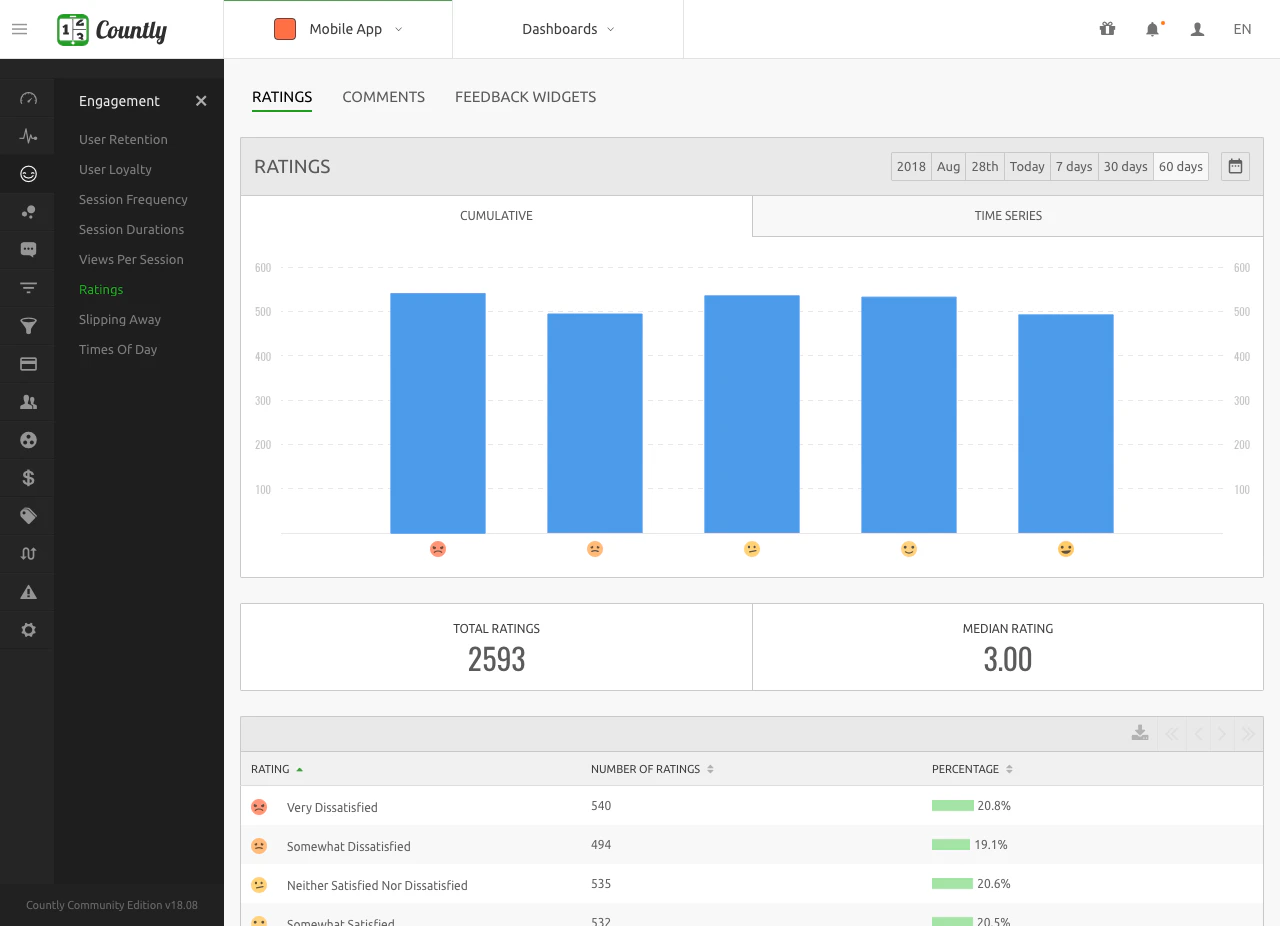Image resolution: width=1280 pixels, height=926 pixels.
Task: Open the round dotted sidebar icon
Action: [28, 440]
